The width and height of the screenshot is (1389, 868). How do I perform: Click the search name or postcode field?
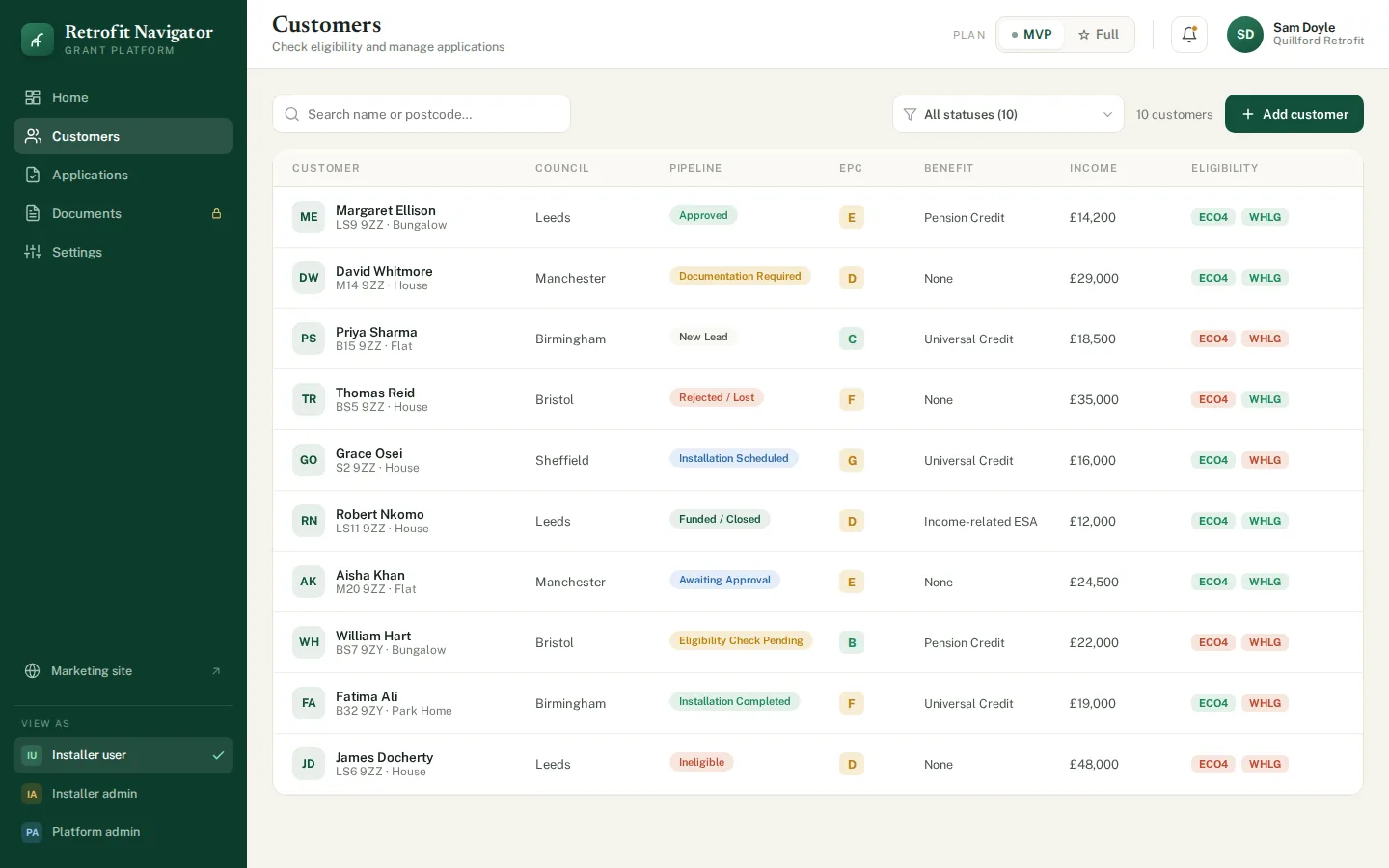coord(422,114)
